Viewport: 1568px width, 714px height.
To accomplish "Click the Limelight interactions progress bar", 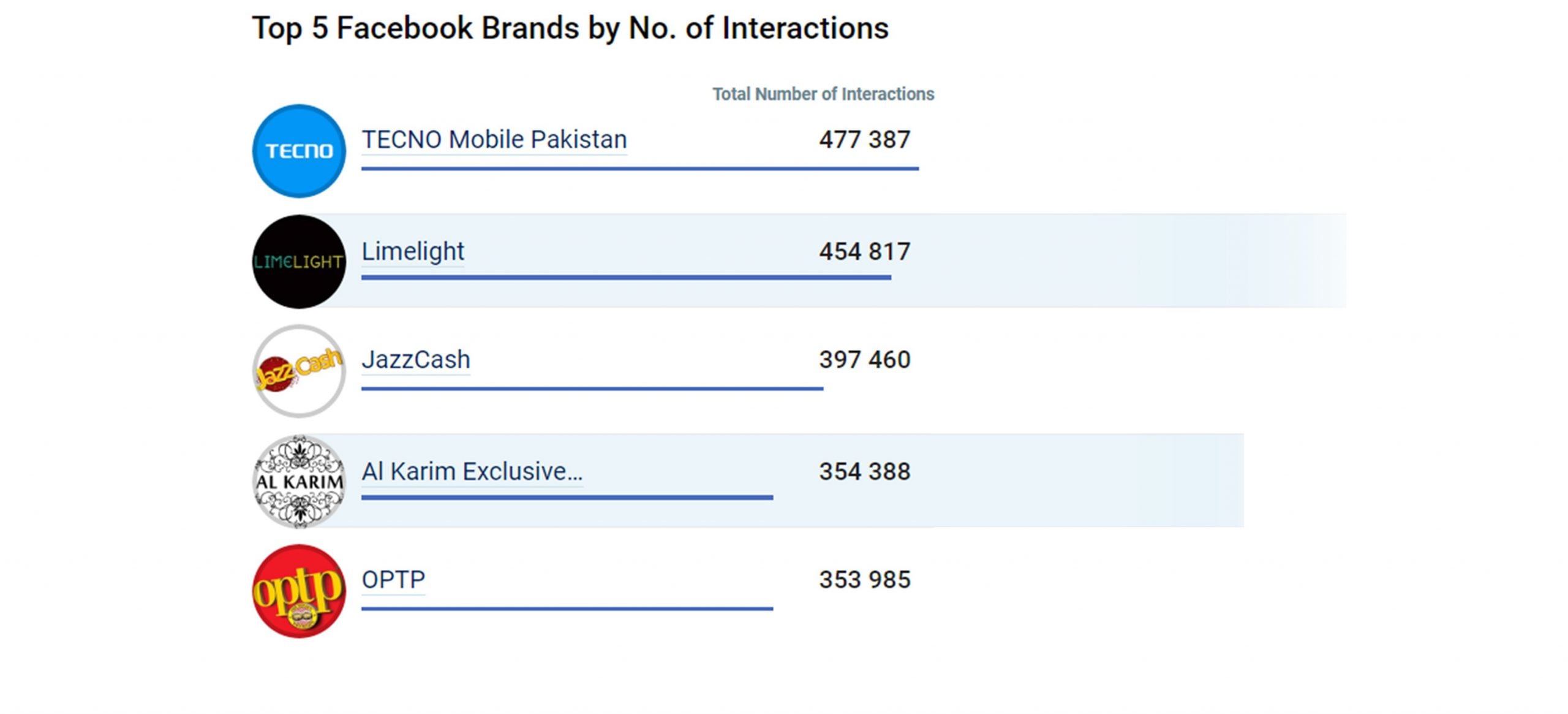I will [x=625, y=278].
